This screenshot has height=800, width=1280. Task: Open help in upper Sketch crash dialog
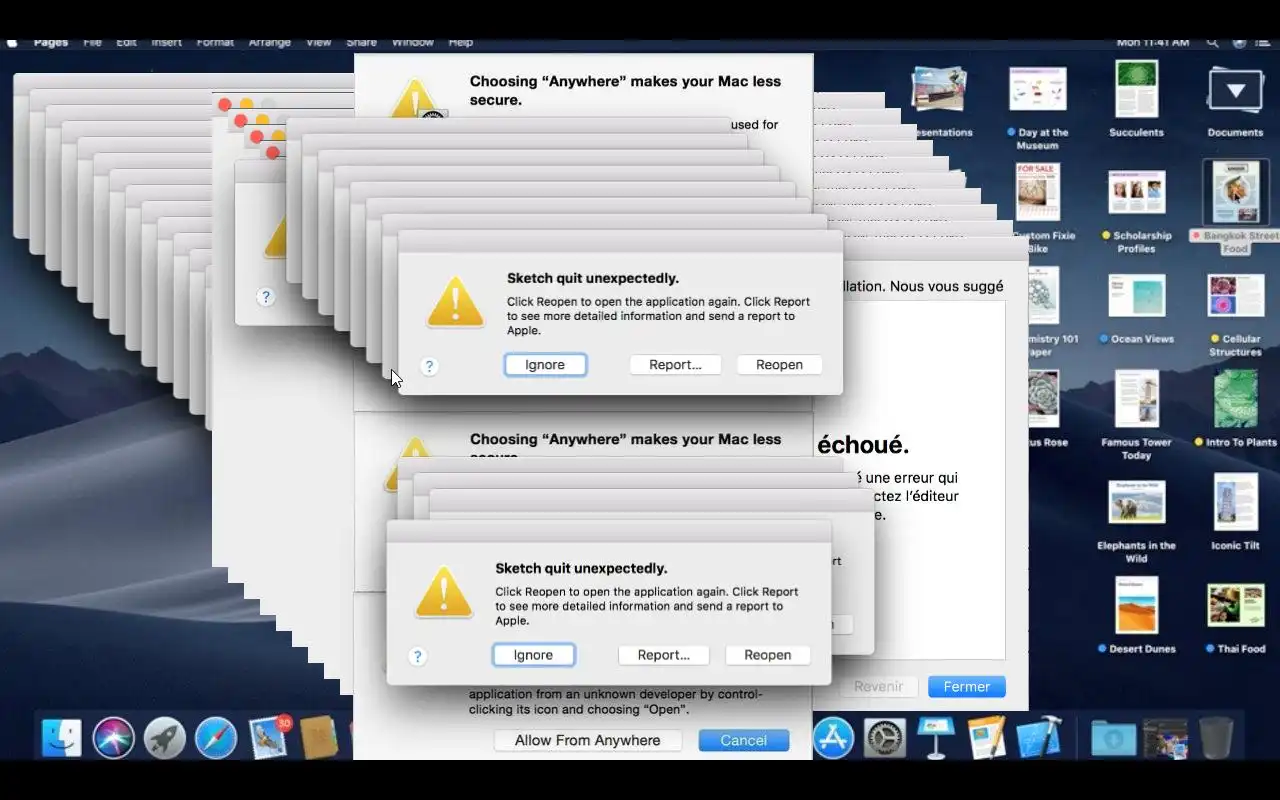(x=430, y=367)
